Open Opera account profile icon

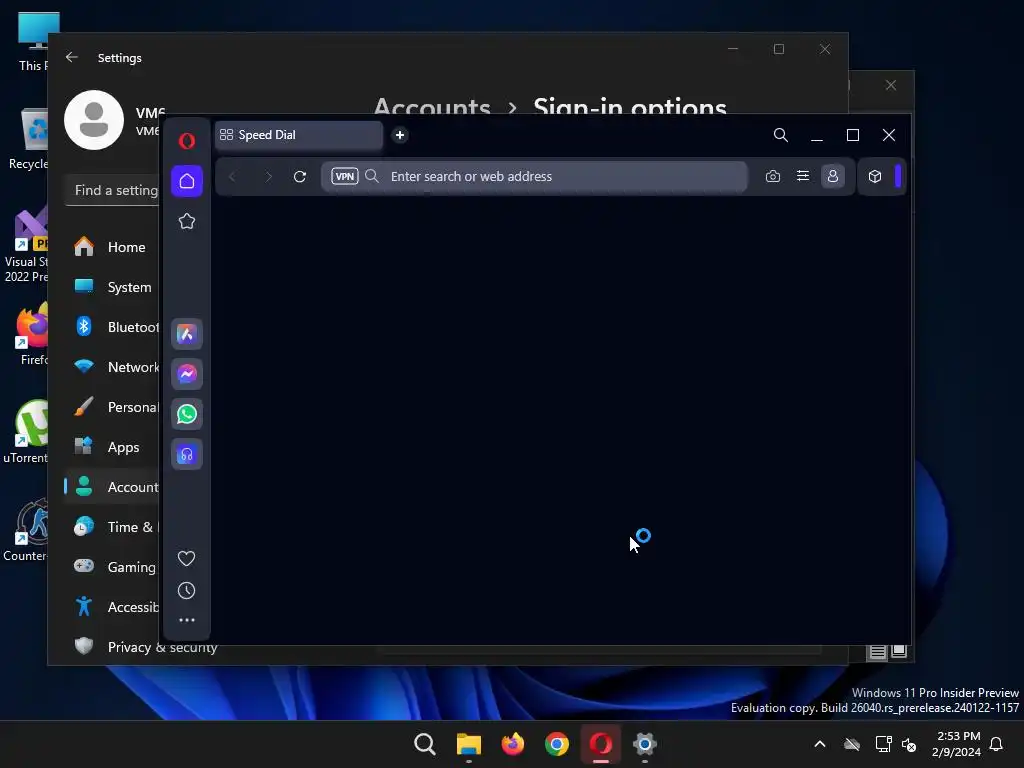coord(833,176)
